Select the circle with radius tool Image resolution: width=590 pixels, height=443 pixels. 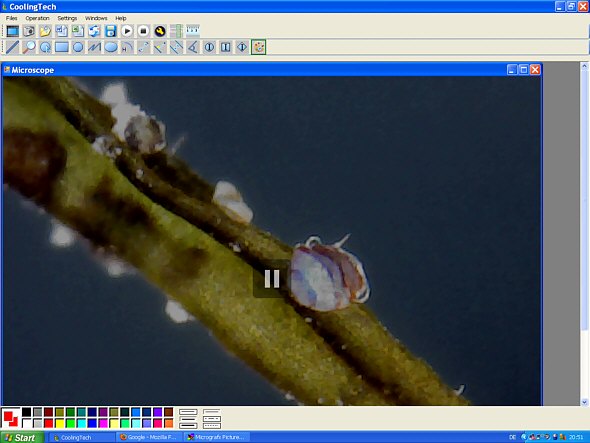[45, 47]
